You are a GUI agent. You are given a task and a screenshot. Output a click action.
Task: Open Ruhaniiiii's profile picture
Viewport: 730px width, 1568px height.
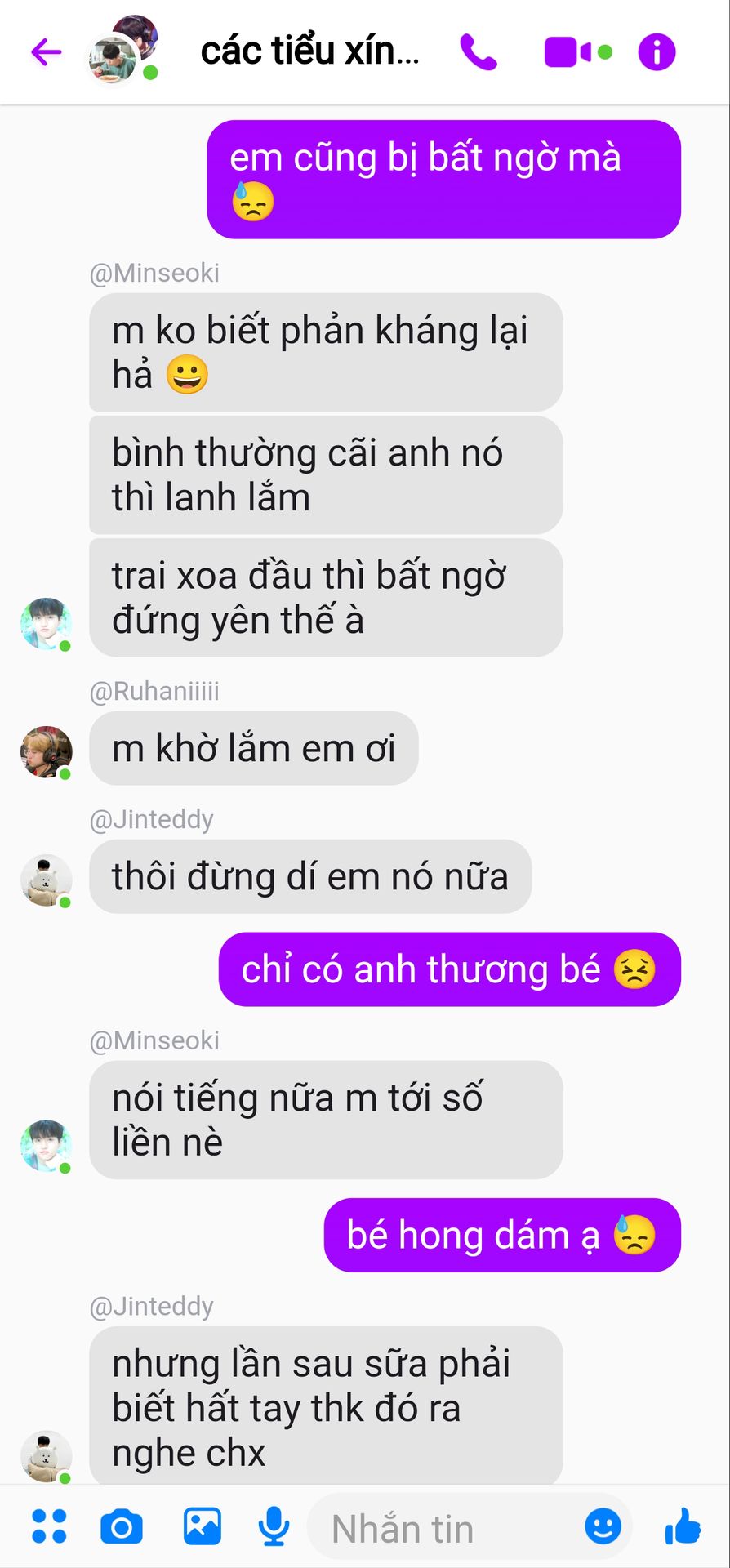coord(46,751)
